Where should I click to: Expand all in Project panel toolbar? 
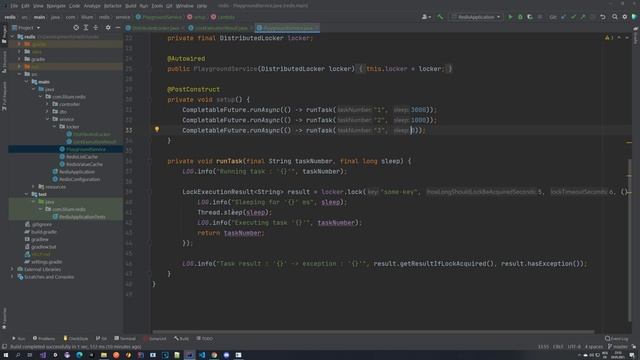pyautogui.click(x=86, y=28)
